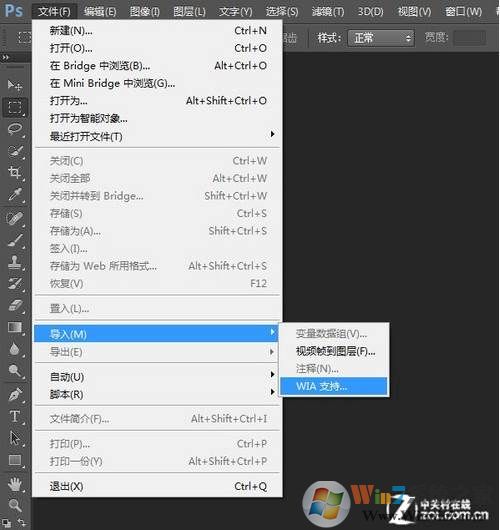Open the 3D(D) menu
500x530 pixels.
coord(371,12)
